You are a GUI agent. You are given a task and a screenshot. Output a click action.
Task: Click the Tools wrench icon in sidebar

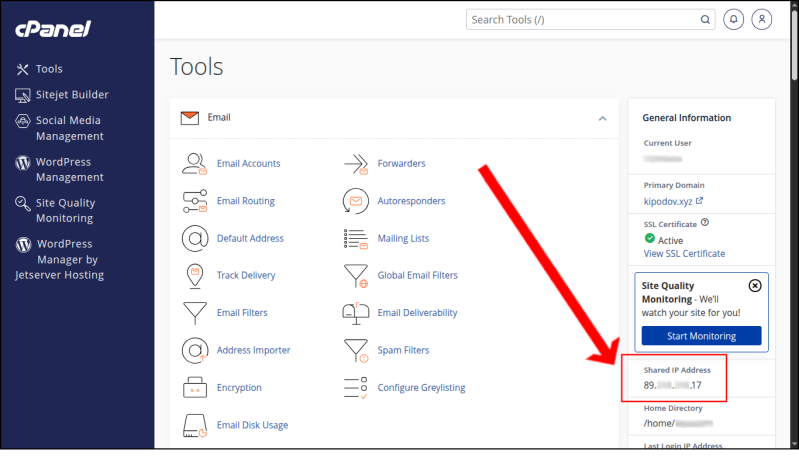(x=22, y=69)
